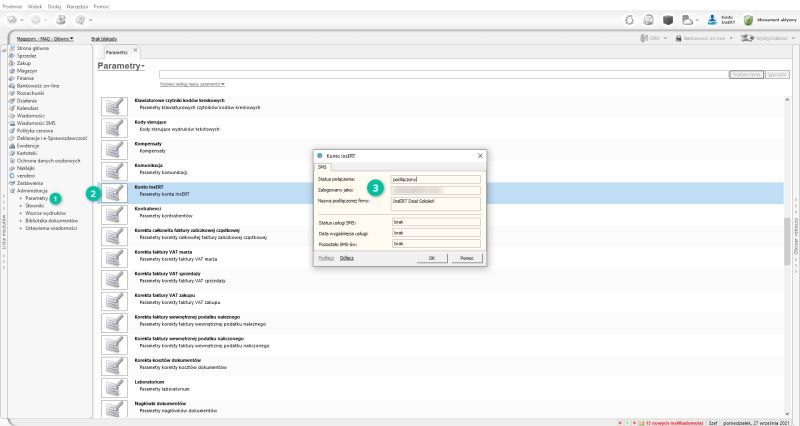
Task: Click the Rozrachunki icon in the sidebar
Action: coord(12,93)
